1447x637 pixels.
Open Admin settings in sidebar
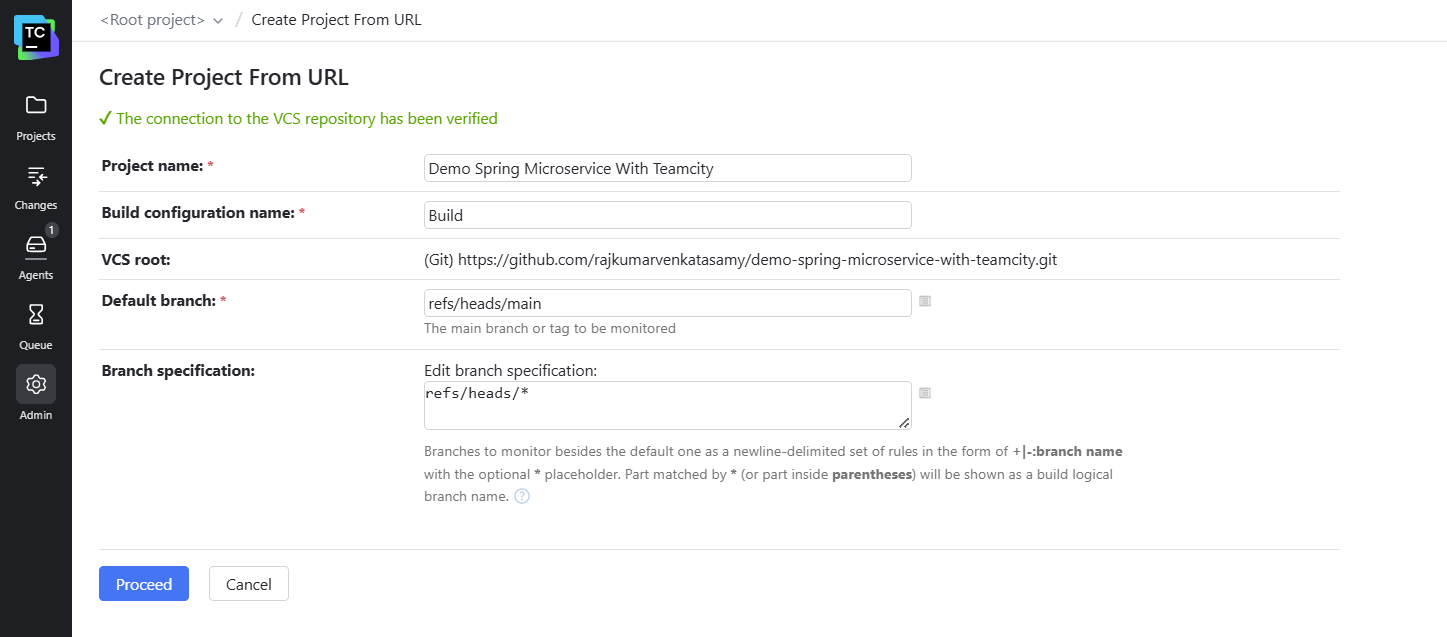(36, 395)
